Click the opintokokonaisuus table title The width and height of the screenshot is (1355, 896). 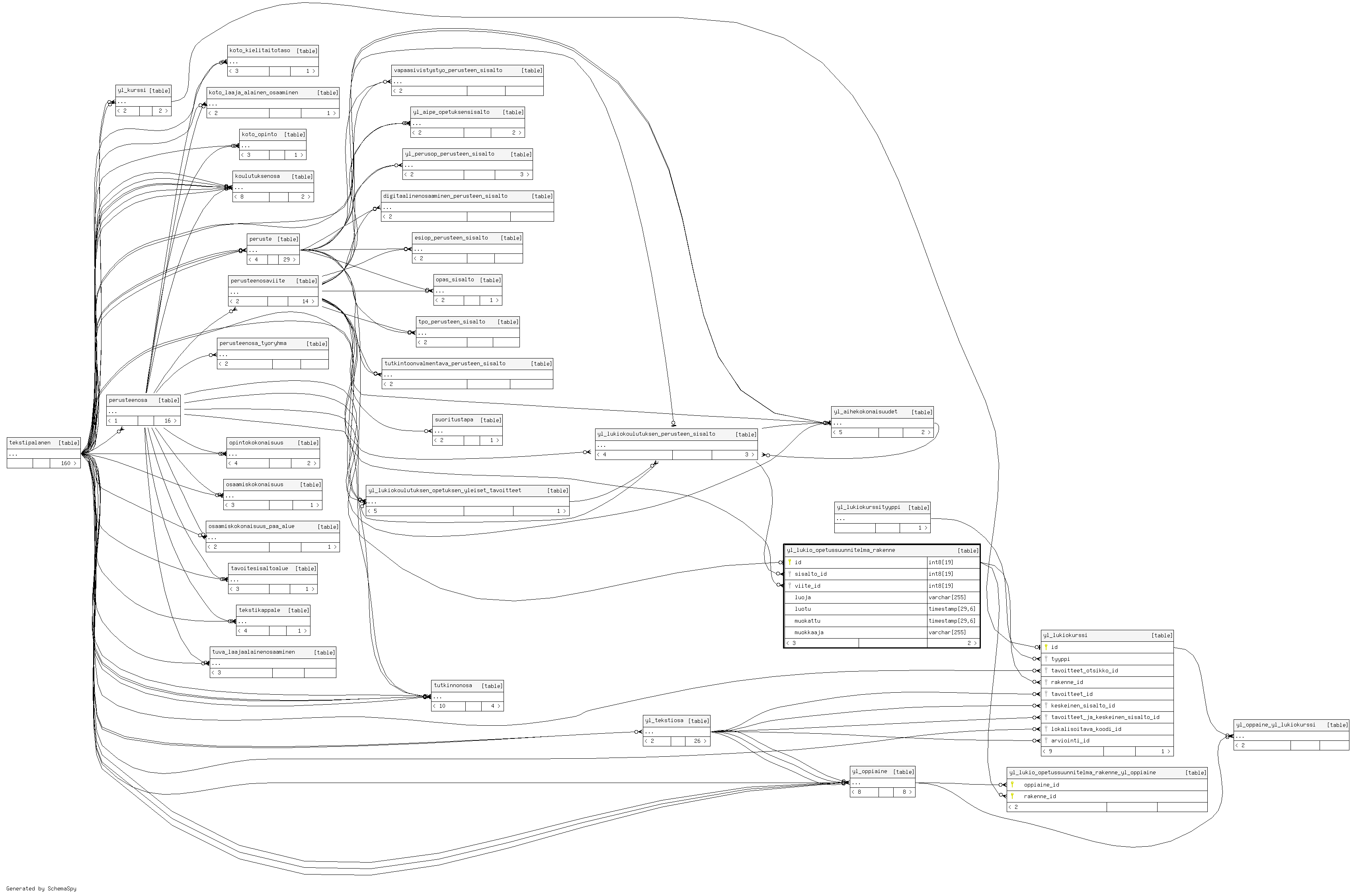256,443
